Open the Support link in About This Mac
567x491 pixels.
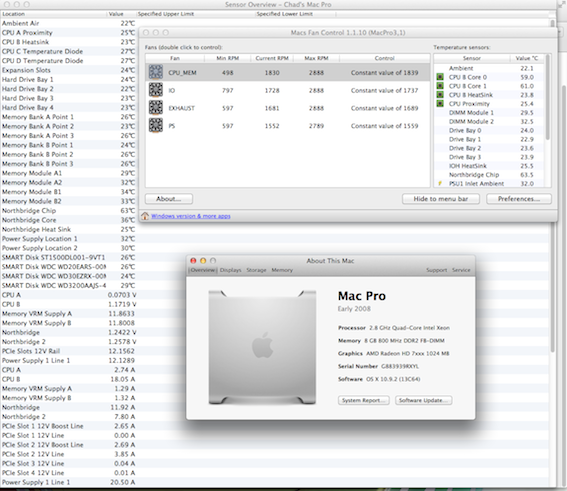tap(436, 270)
